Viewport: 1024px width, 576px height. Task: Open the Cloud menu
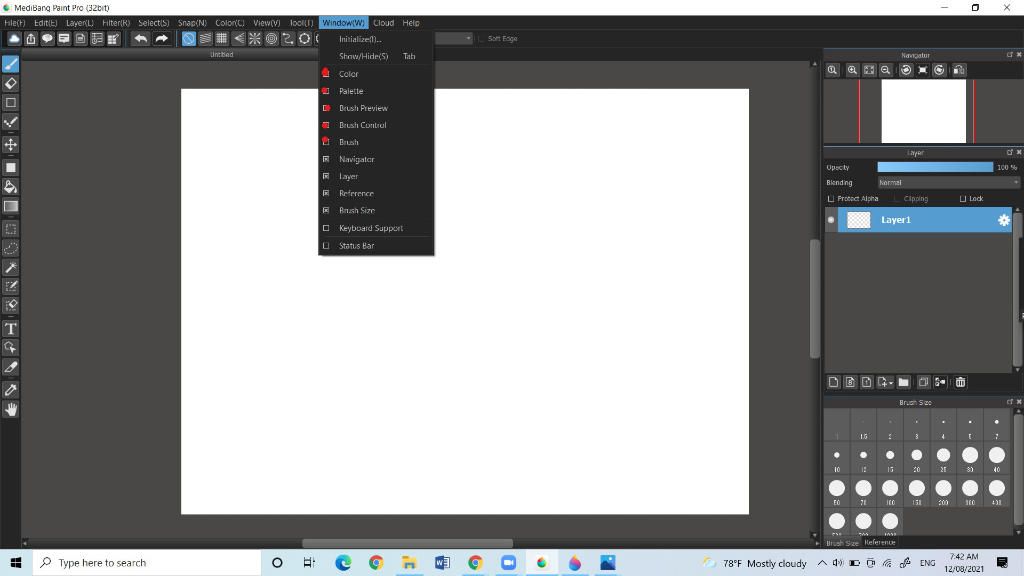pos(383,23)
